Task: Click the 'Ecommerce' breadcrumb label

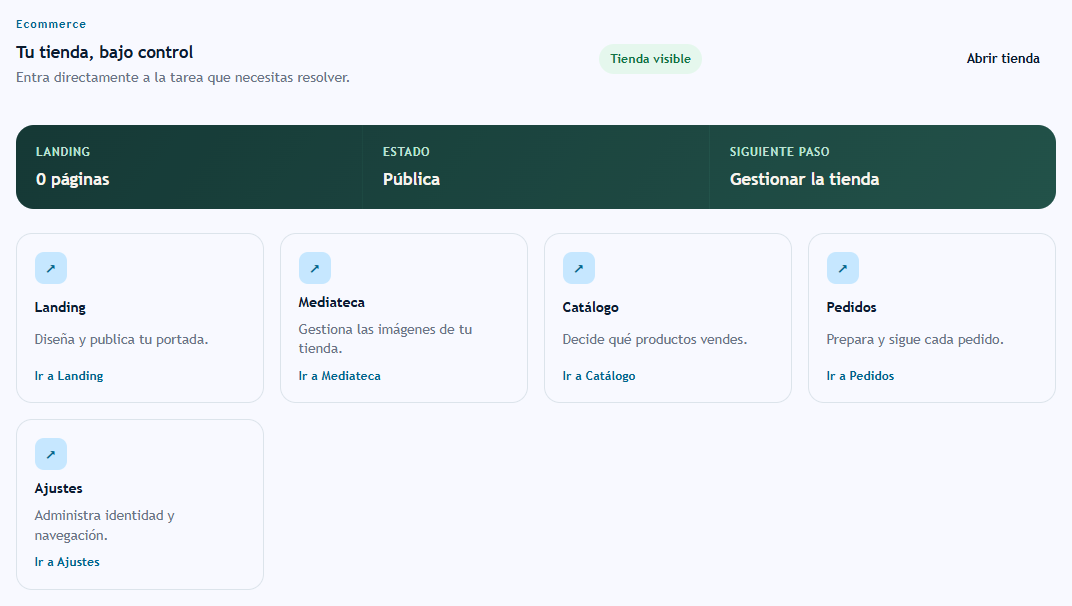Action: pos(51,24)
